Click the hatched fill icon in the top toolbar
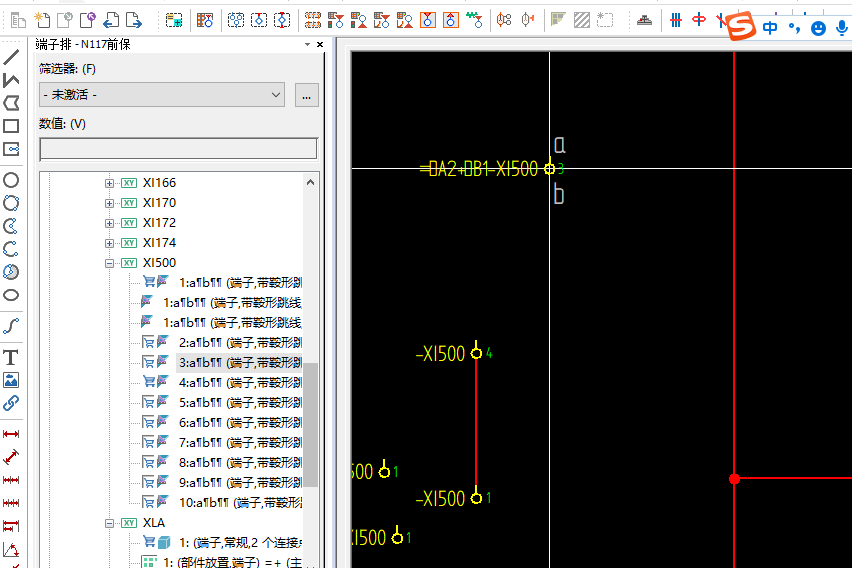 pos(581,19)
